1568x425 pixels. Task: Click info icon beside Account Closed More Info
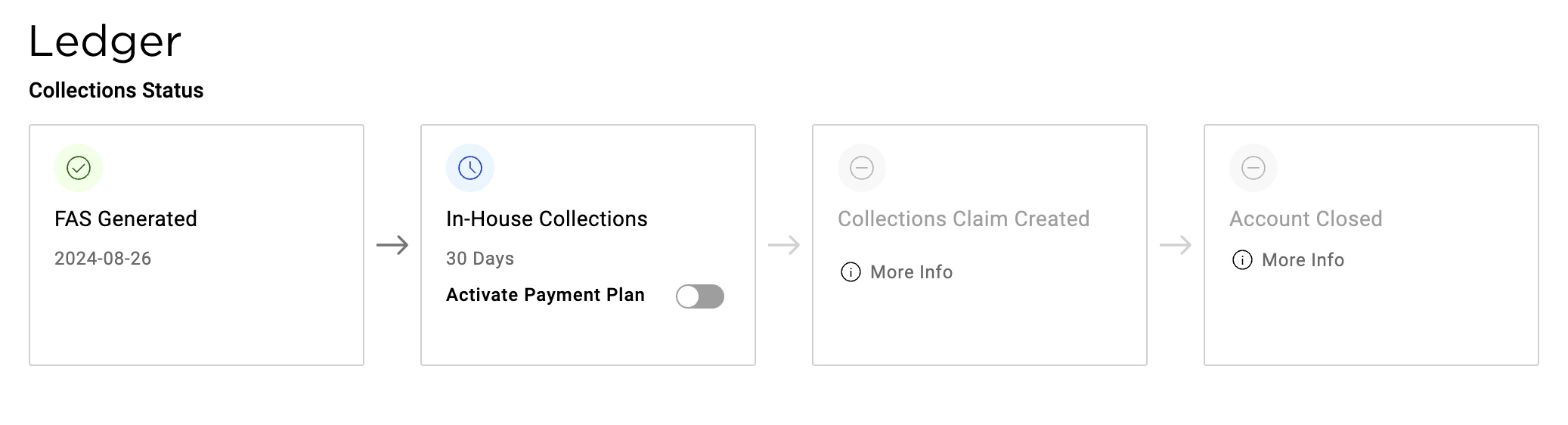coord(1242,260)
